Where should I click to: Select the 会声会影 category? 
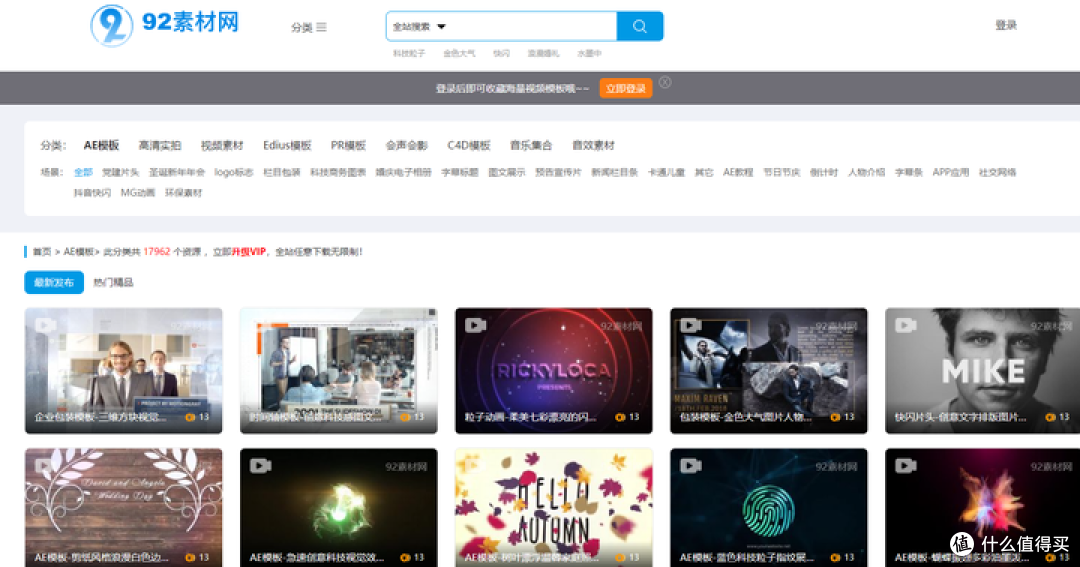click(406, 145)
